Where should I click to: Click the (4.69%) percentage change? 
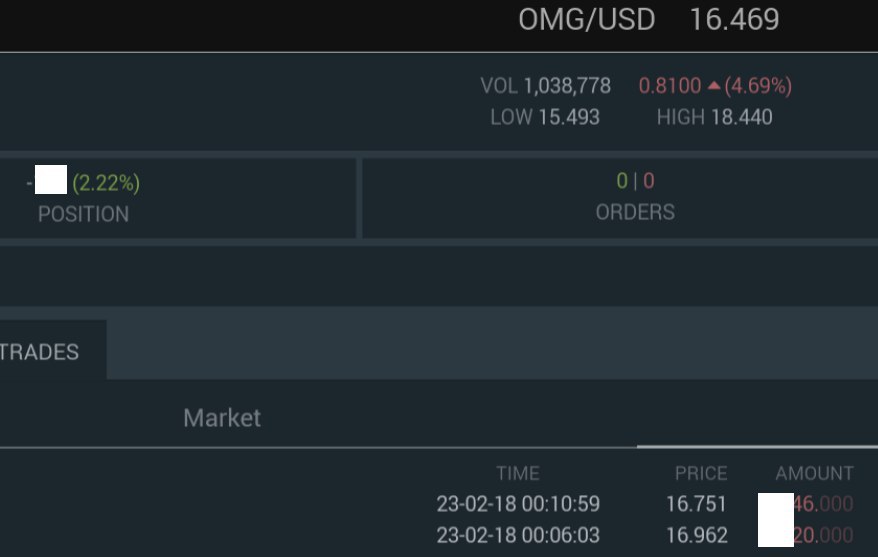pyautogui.click(x=758, y=86)
